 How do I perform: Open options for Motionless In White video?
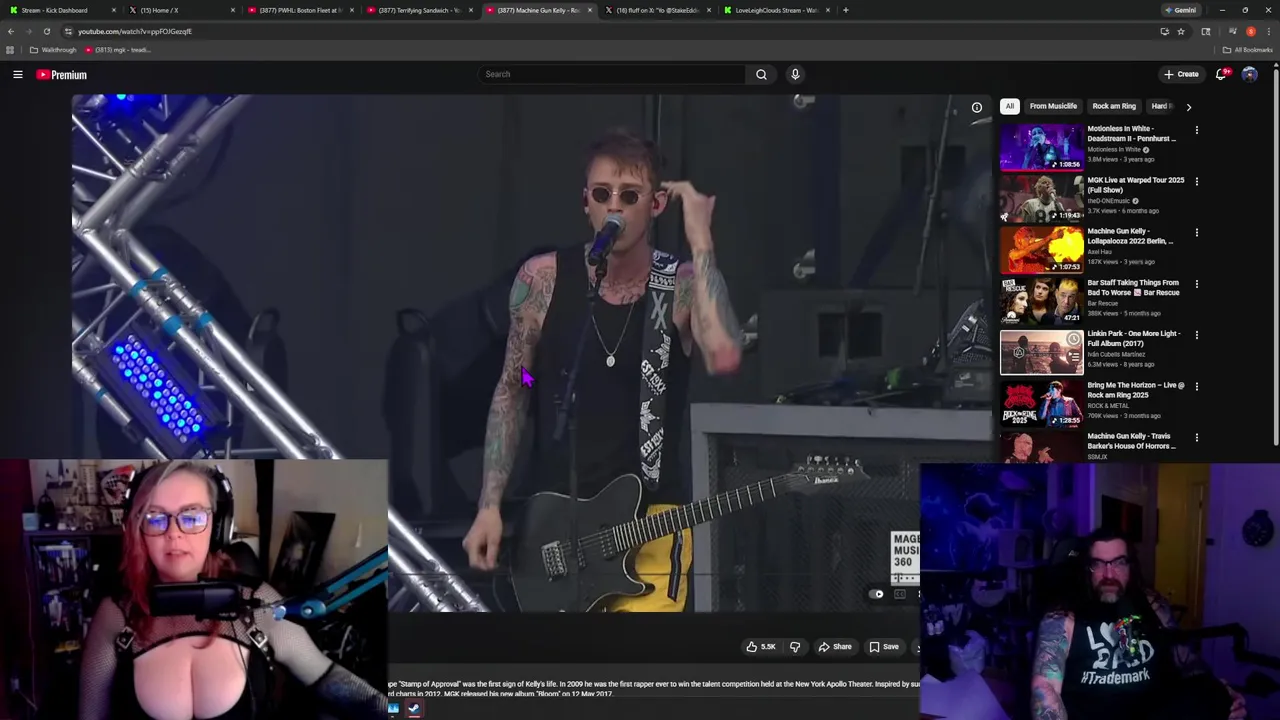pos(1196,130)
